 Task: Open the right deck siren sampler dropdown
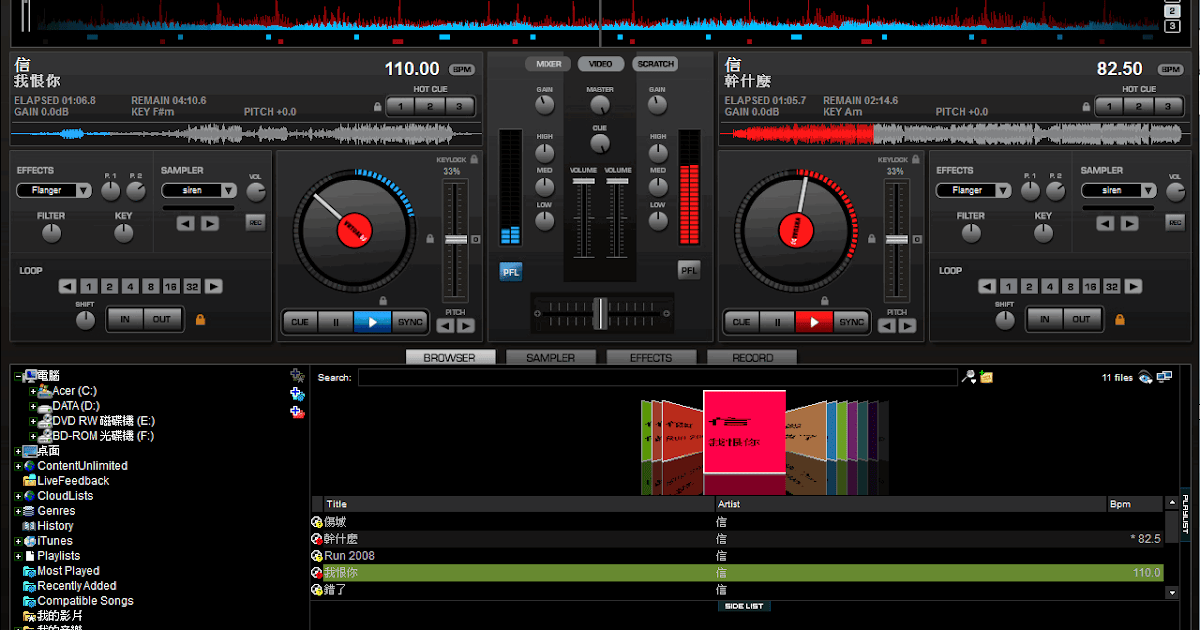[1119, 190]
